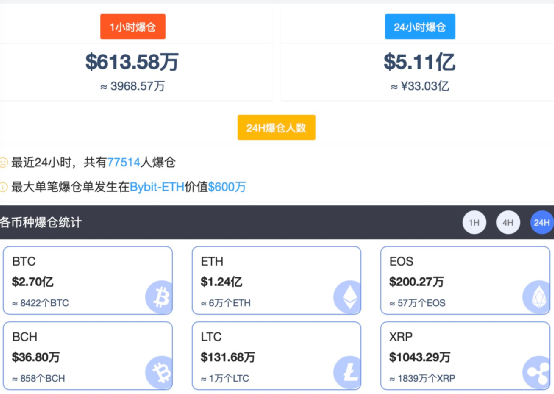The image size is (554, 394).
Task: Click the $1043.29万 XRP amount
Action: (420, 357)
